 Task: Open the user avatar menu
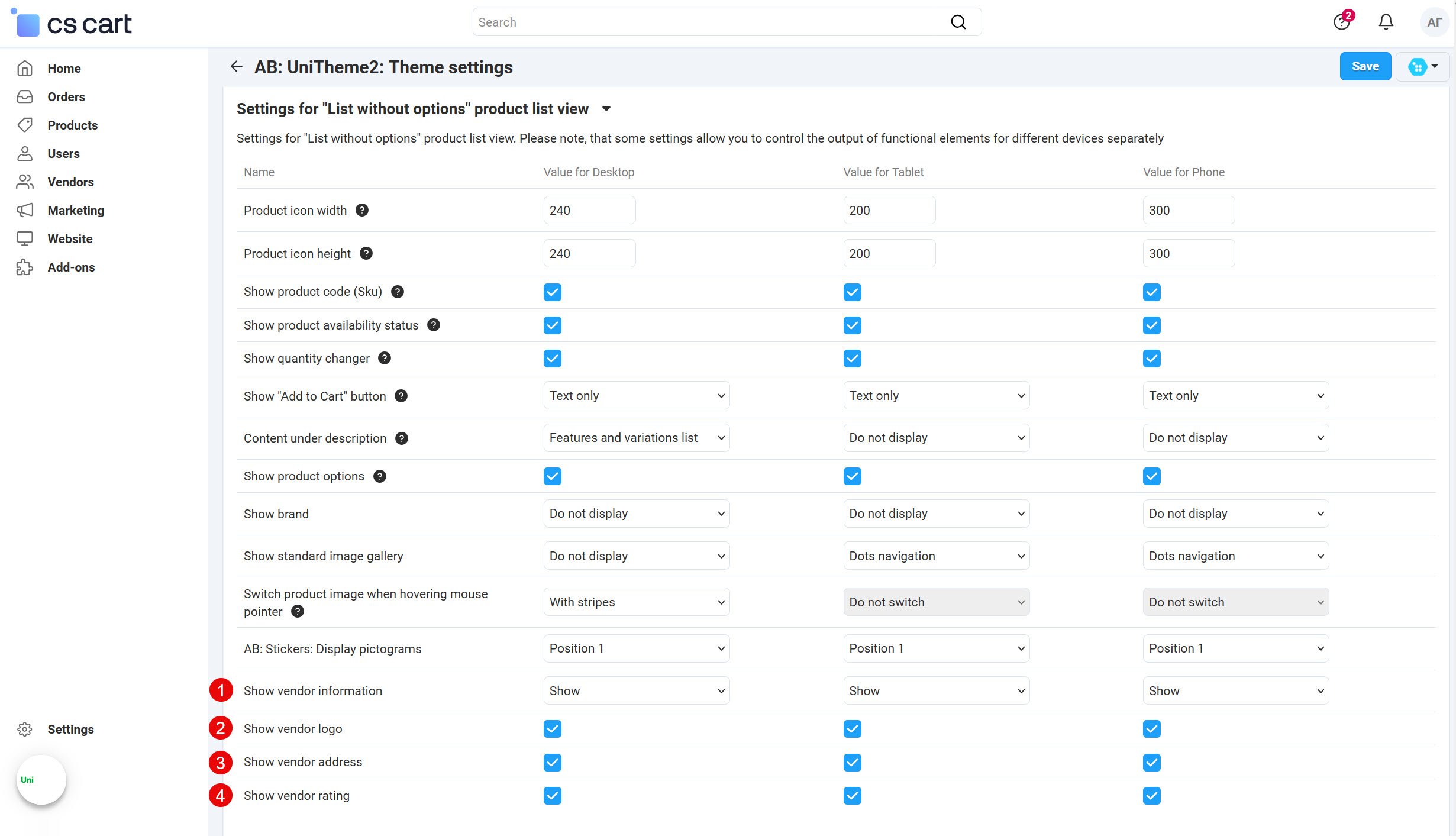click(x=1434, y=21)
